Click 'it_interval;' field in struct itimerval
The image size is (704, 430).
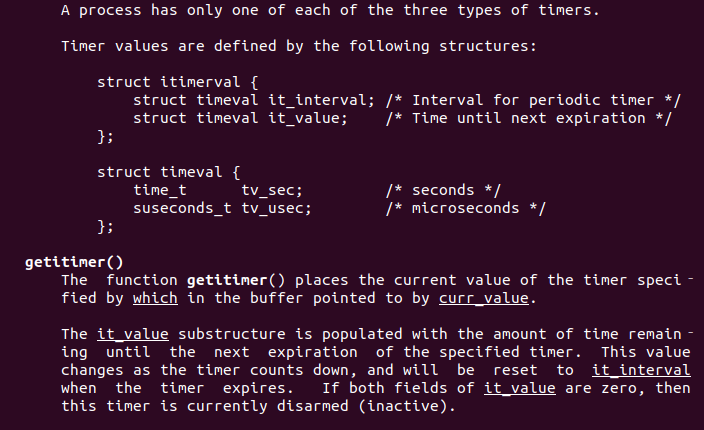(321, 101)
